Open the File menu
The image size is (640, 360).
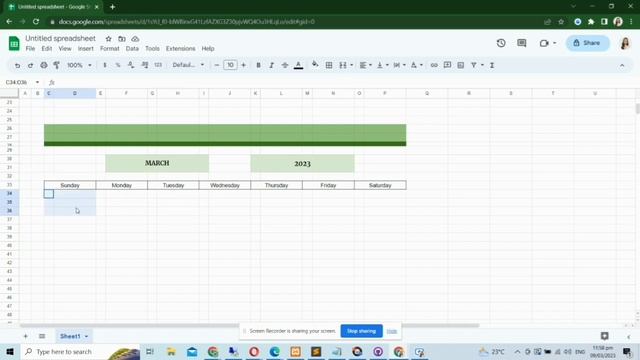pyautogui.click(x=30, y=49)
